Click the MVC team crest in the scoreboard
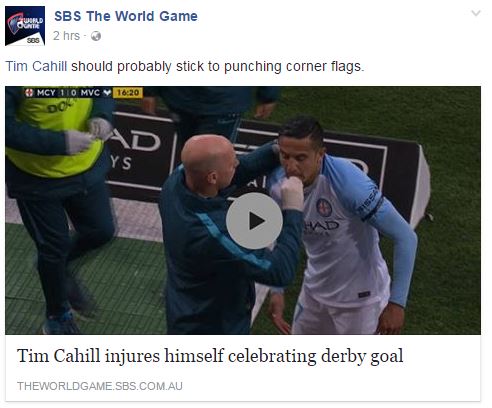Viewport: 492px width, 408px height. [107, 93]
